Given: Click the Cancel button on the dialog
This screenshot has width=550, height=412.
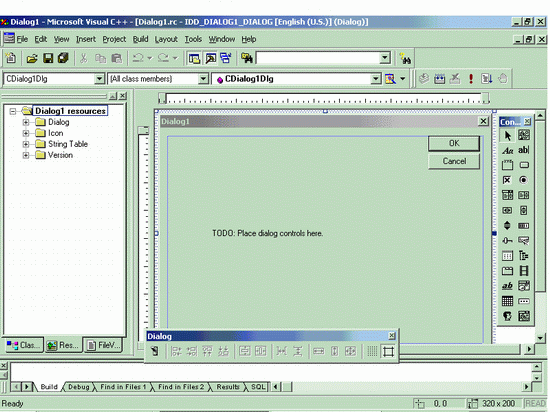Looking at the screenshot, I should click(454, 161).
